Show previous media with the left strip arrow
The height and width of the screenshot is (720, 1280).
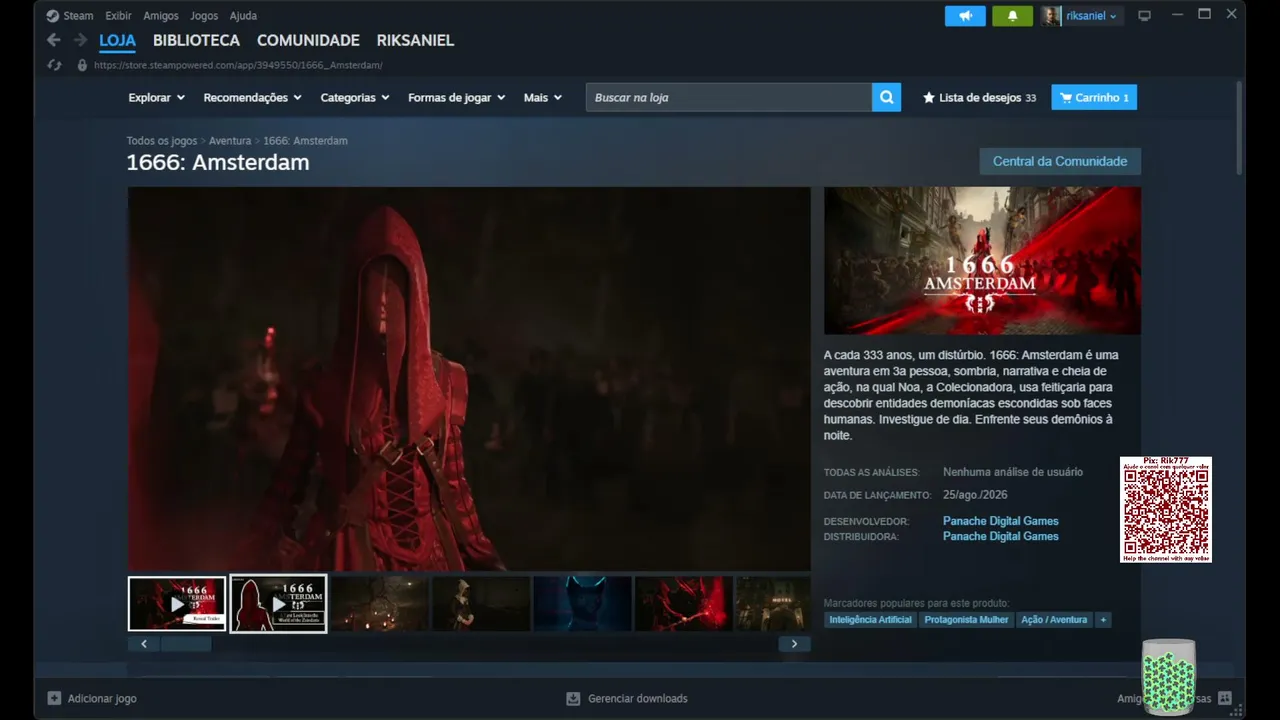(x=144, y=644)
